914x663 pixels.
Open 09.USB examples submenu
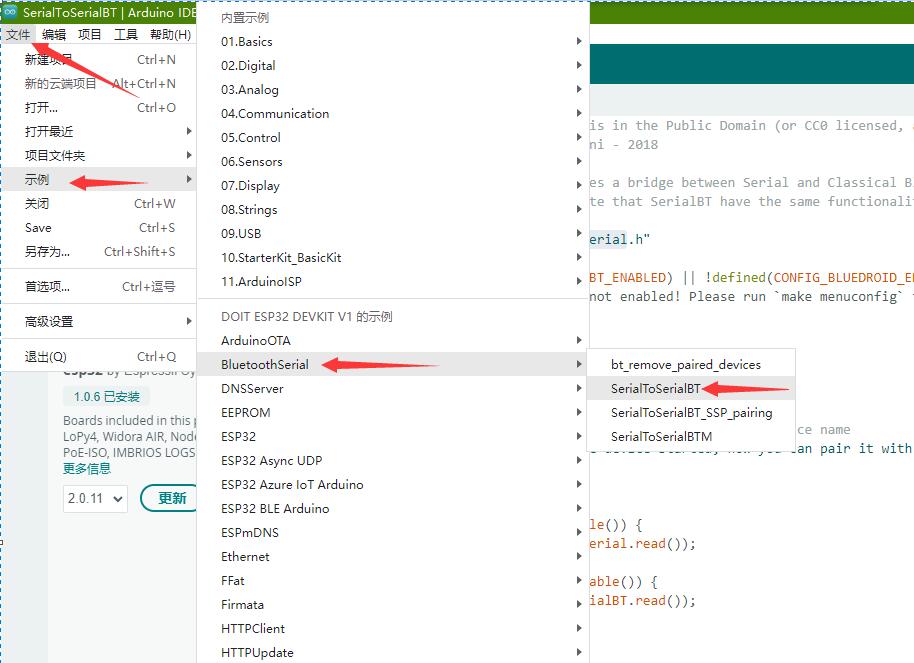click(393, 233)
